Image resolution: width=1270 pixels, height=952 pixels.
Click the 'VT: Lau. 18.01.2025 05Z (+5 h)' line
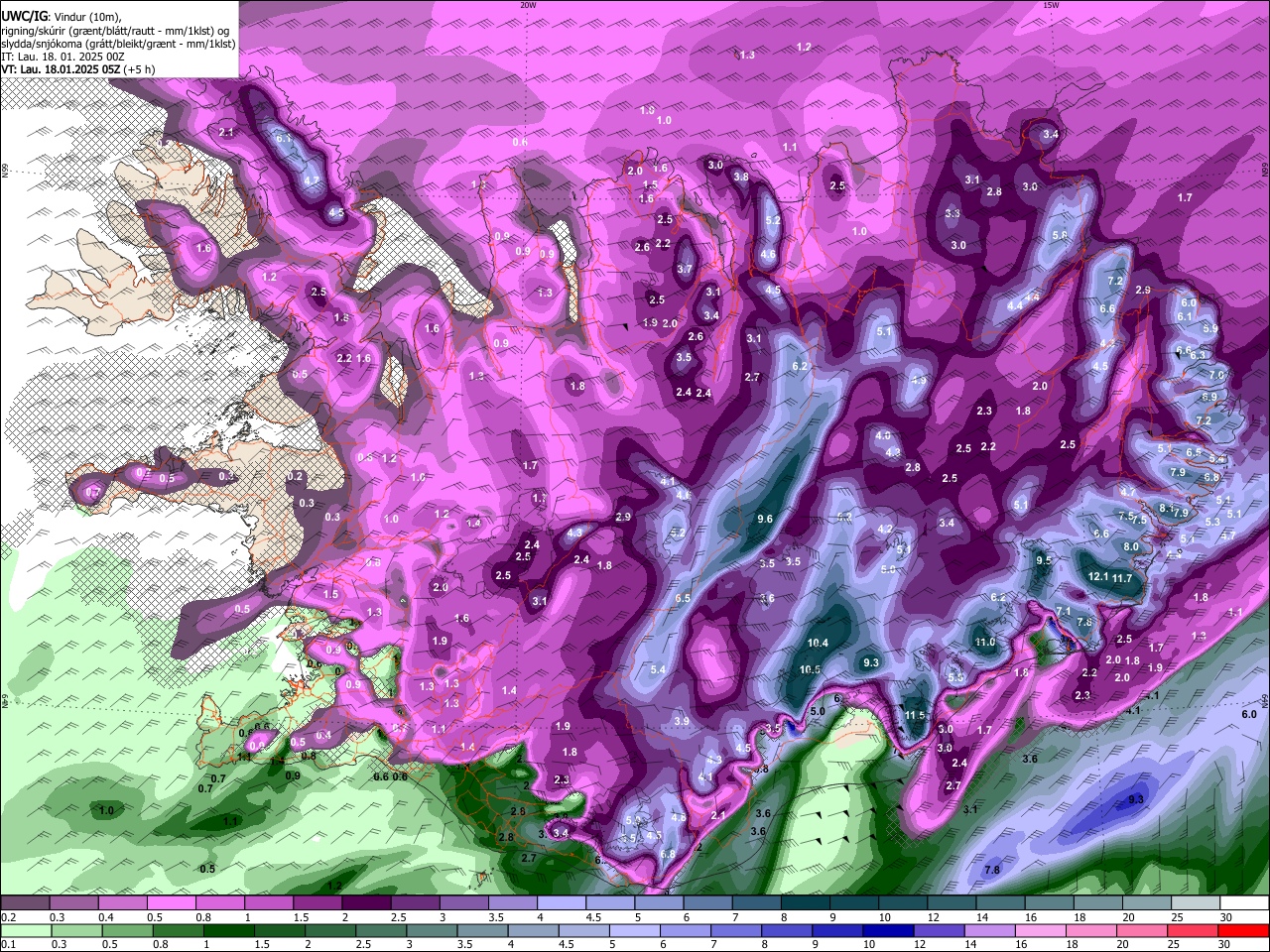tap(78, 69)
